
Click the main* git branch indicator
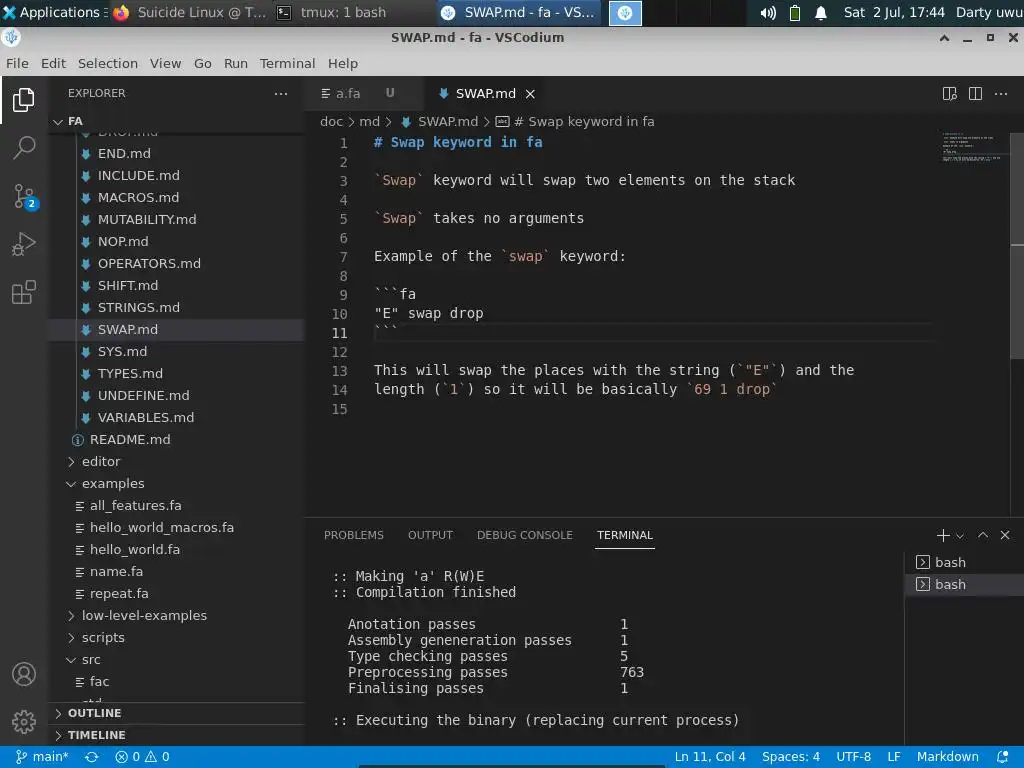tap(42, 757)
